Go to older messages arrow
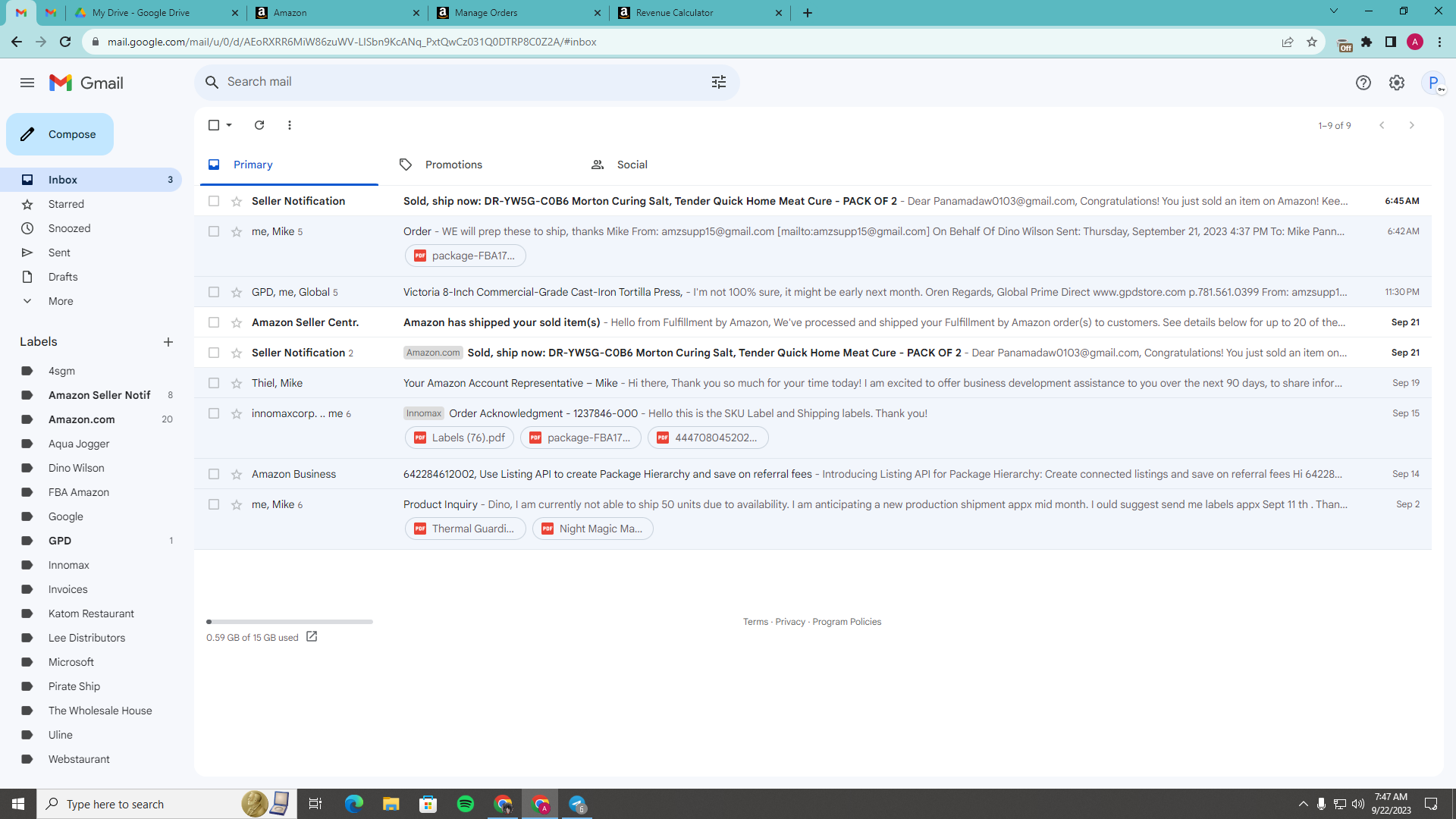 1412,125
